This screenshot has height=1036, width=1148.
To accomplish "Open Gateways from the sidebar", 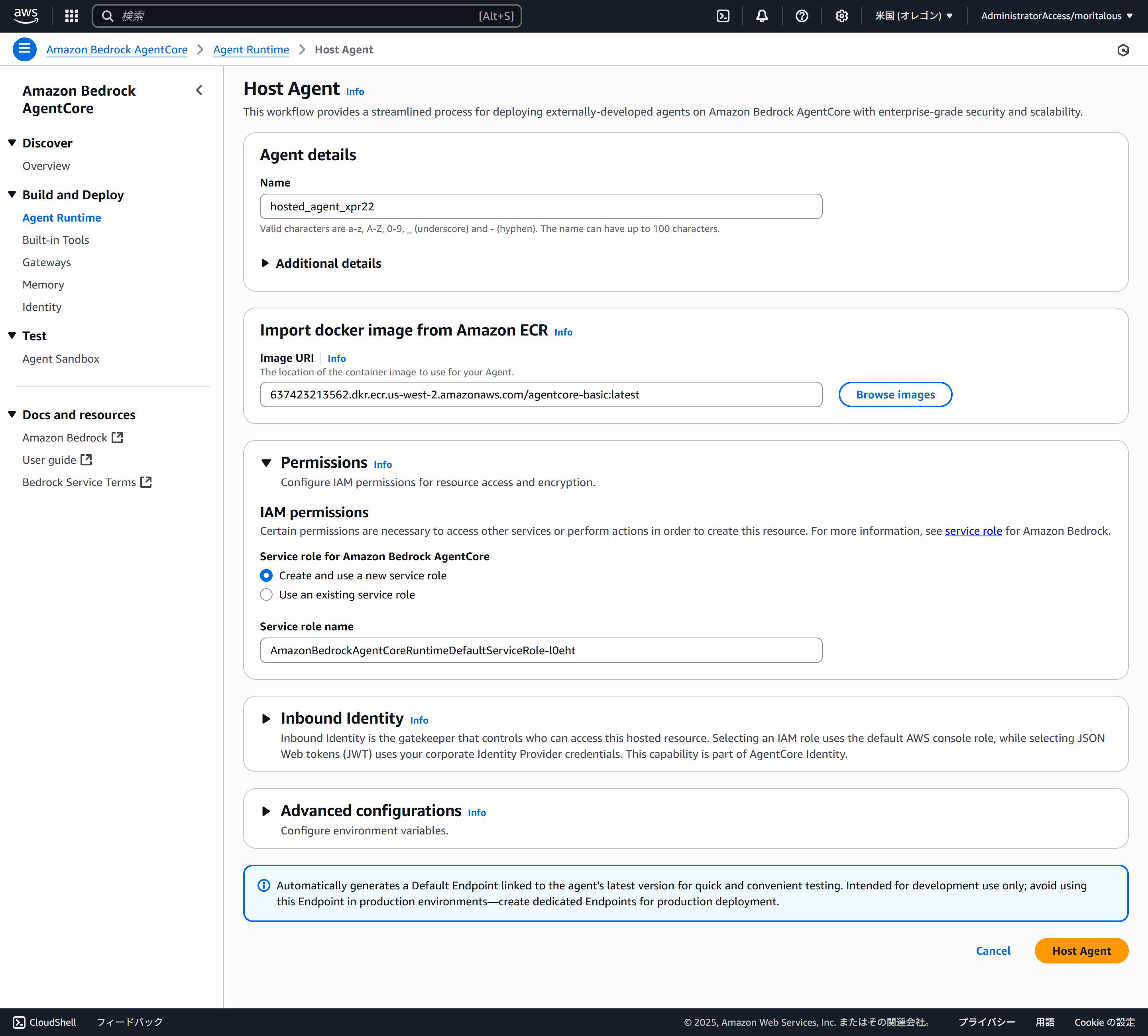I will point(47,262).
